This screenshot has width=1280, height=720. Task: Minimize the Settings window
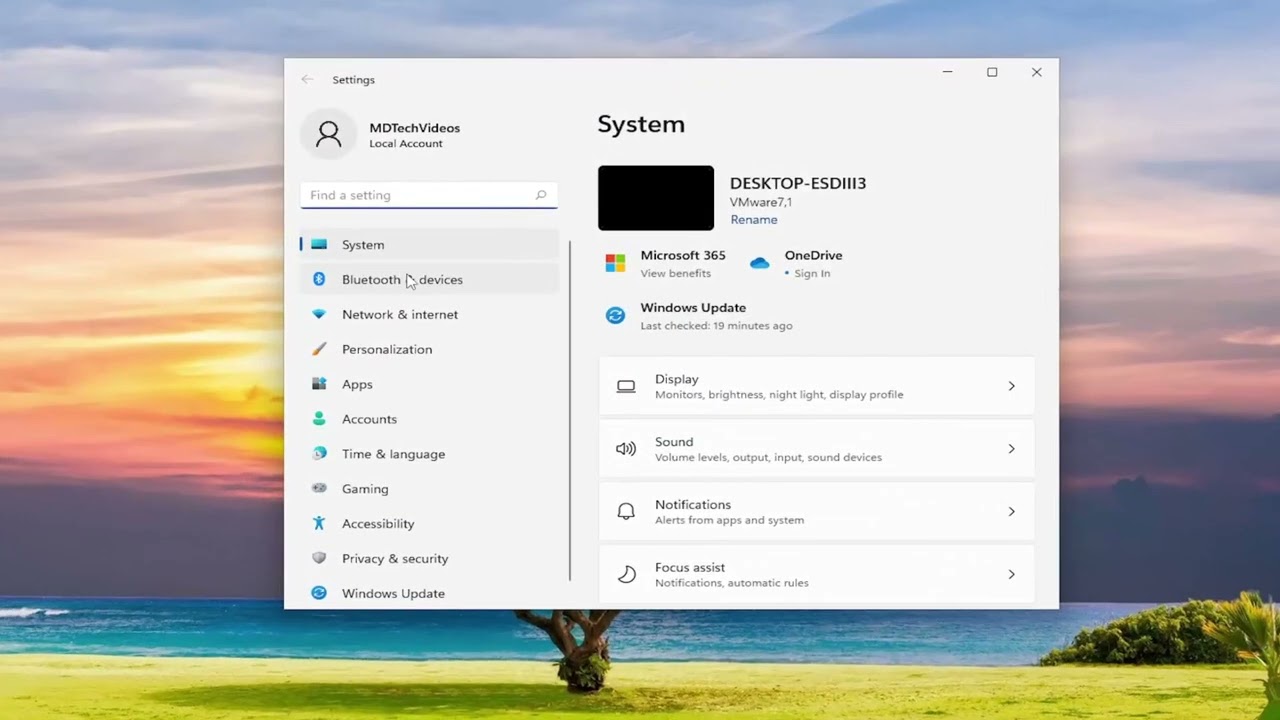click(947, 72)
